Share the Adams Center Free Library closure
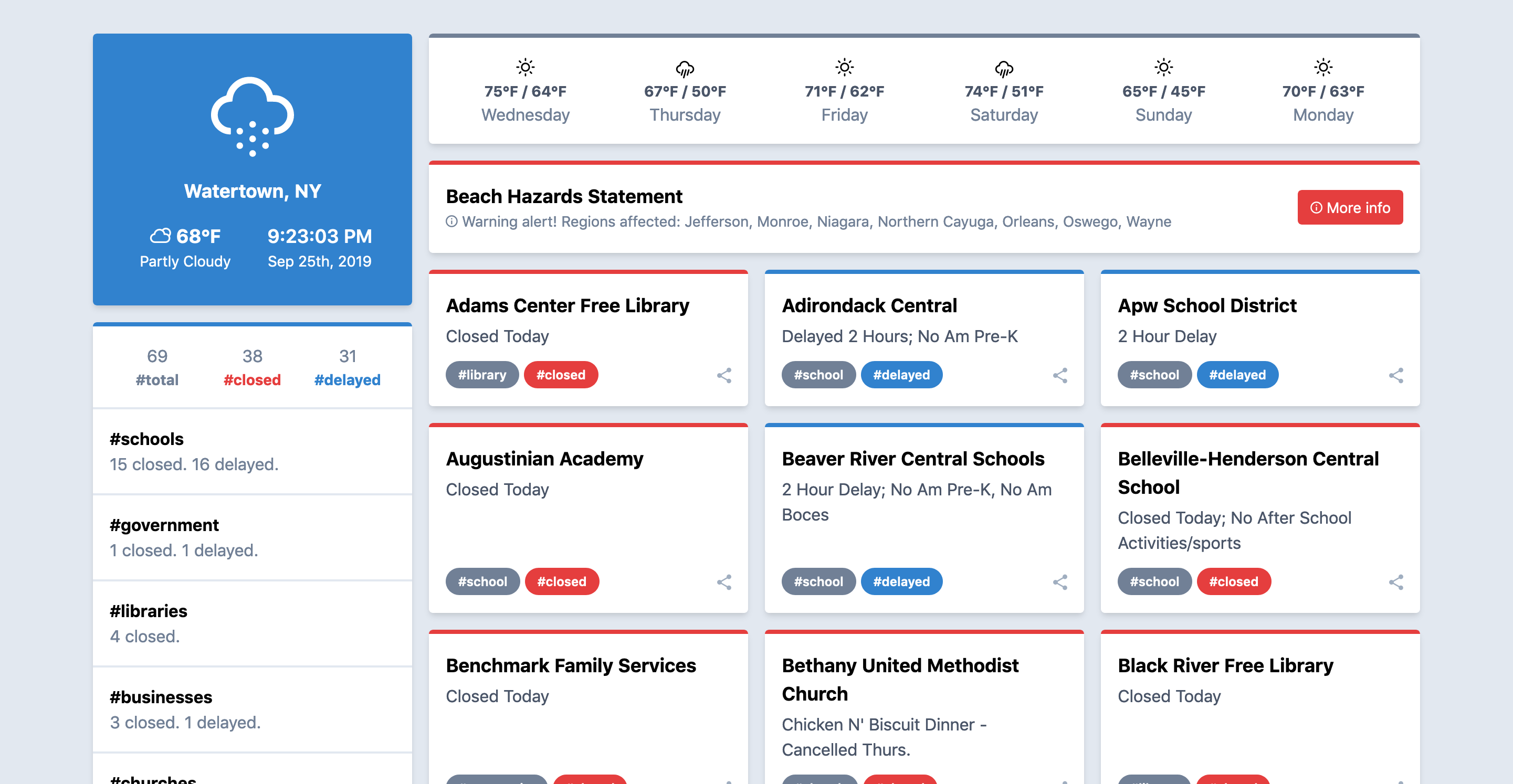The height and width of the screenshot is (784, 1513). (724, 375)
